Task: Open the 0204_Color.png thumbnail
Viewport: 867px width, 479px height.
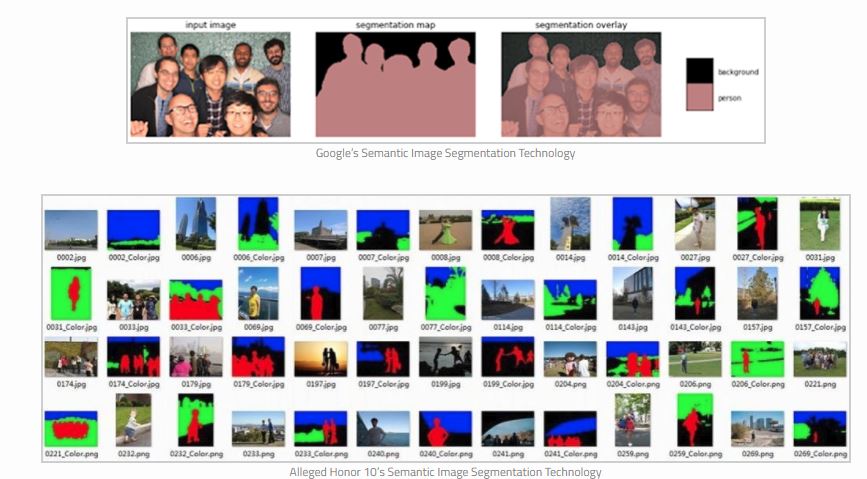Action: [x=633, y=359]
